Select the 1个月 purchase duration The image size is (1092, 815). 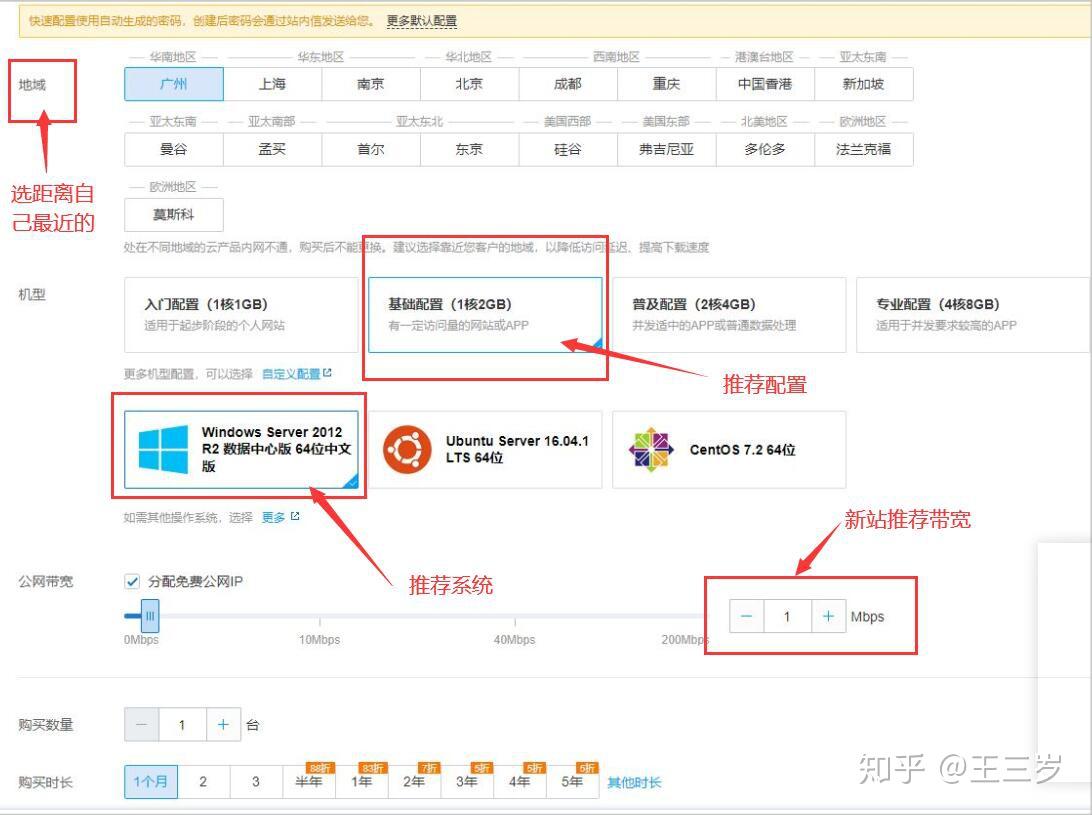151,782
